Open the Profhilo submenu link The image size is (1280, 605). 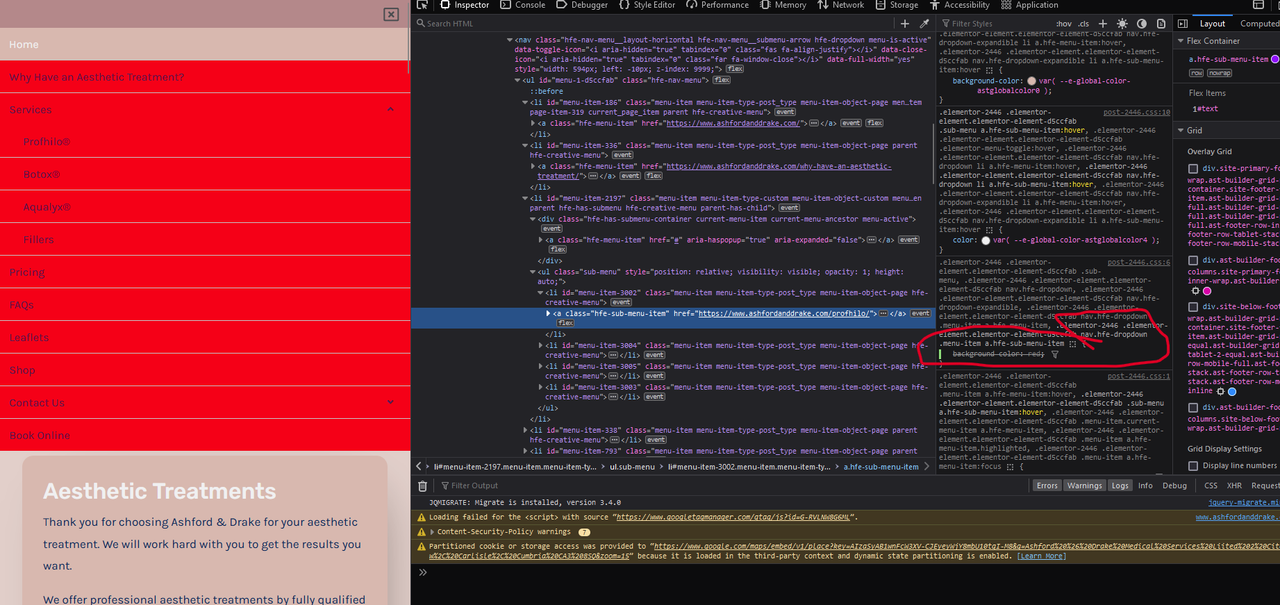pyautogui.click(x=205, y=142)
